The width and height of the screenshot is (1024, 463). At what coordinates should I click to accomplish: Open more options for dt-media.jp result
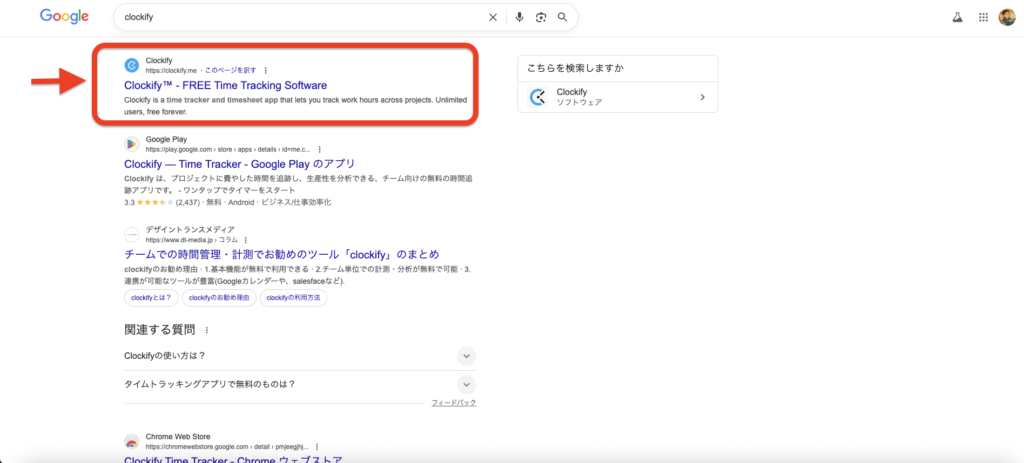[x=246, y=240]
